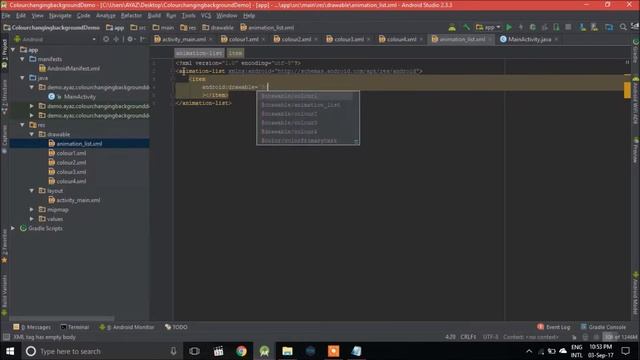Open Search Everywhere magnifier icon
Screen dimensions: 640x360
coord(623,27)
